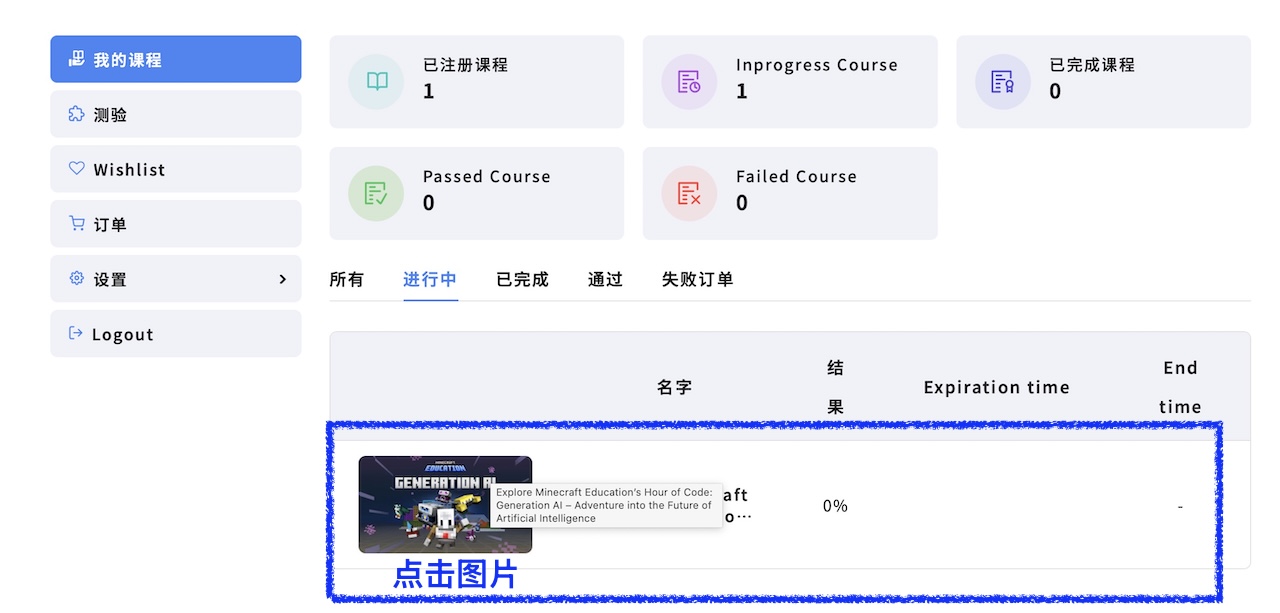Click the Passed Course card label
Viewport: 1280px width, 613px height.
[487, 177]
